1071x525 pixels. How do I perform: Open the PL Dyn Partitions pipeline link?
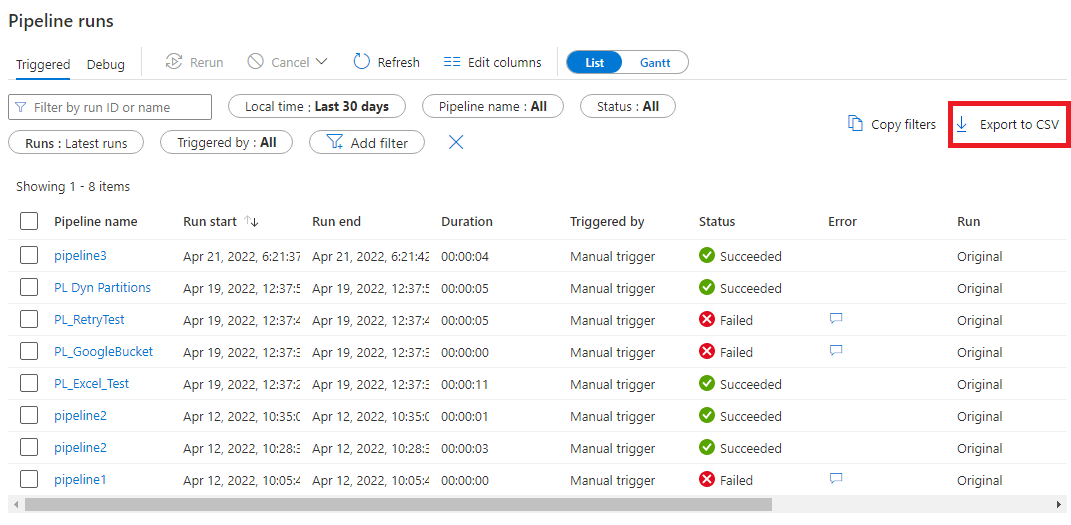(x=102, y=288)
